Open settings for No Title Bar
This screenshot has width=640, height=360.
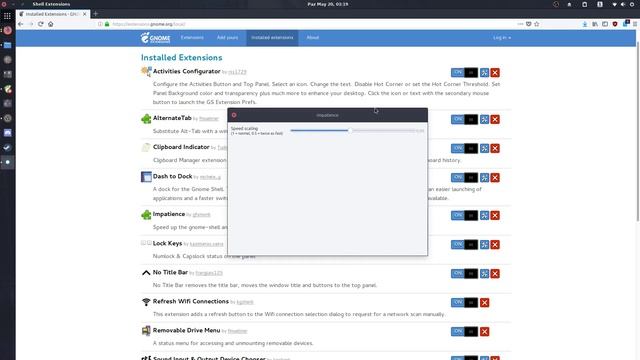point(484,273)
